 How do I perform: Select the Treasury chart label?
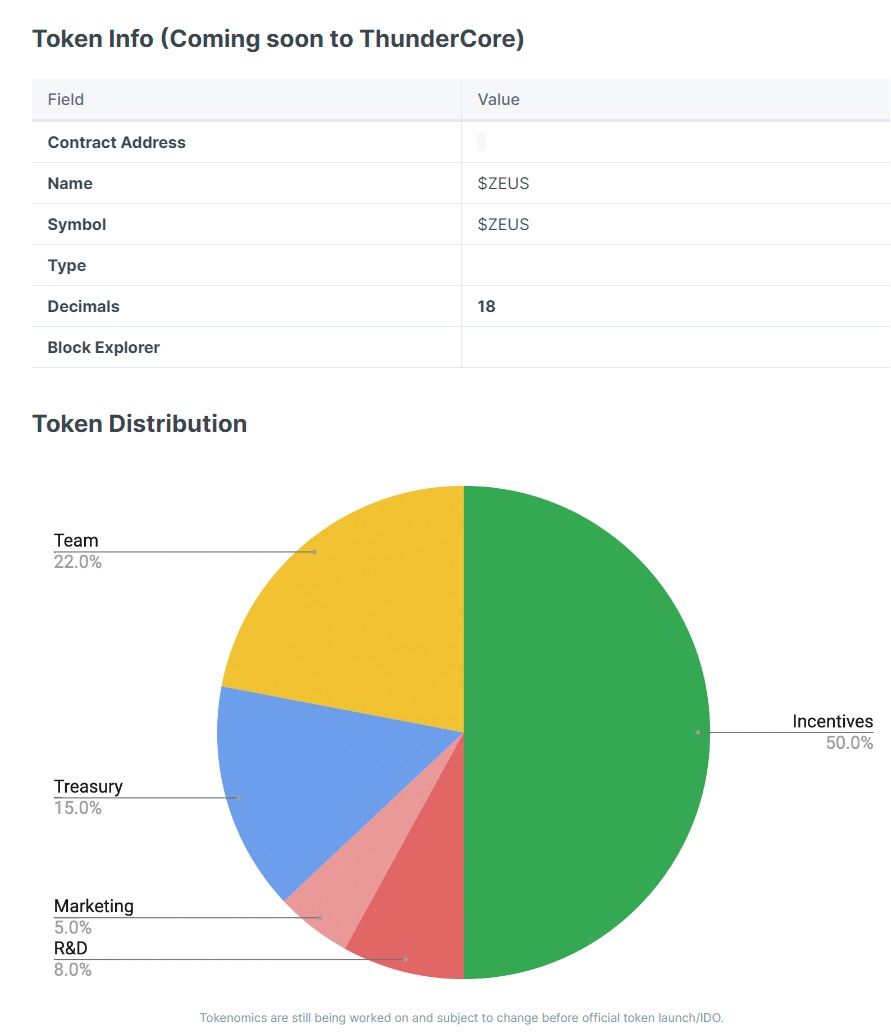[88, 787]
